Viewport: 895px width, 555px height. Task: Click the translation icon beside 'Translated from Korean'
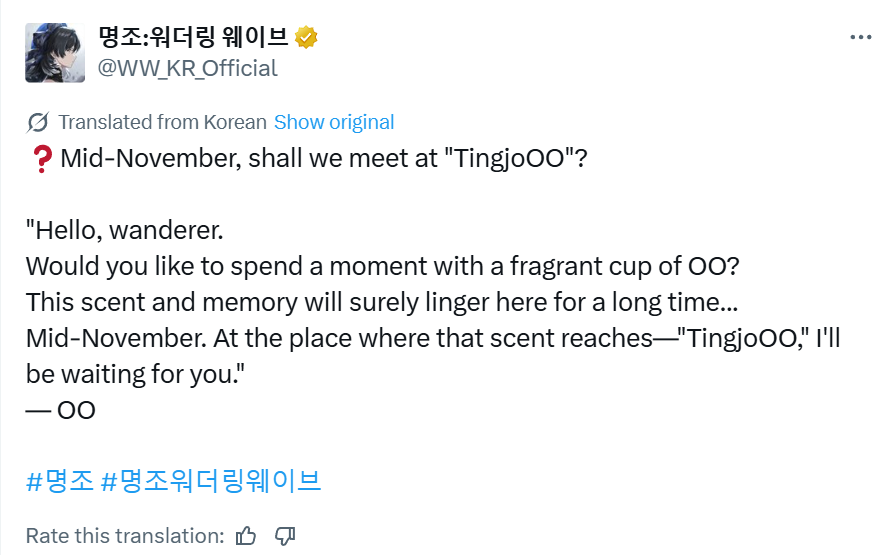pos(38,123)
